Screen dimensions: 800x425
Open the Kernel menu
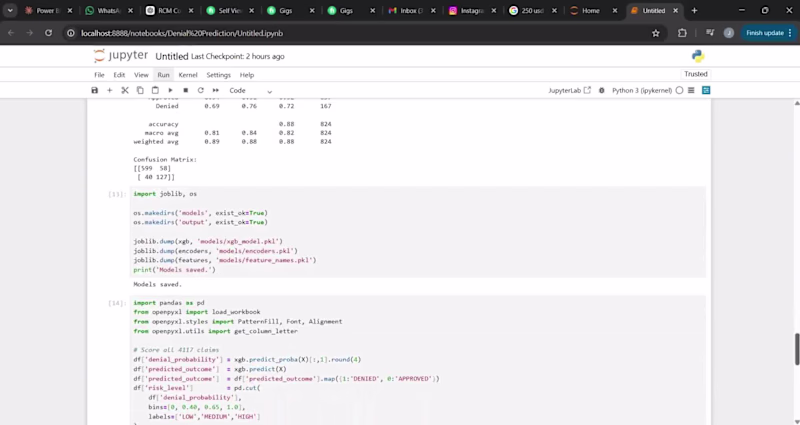coord(187,75)
